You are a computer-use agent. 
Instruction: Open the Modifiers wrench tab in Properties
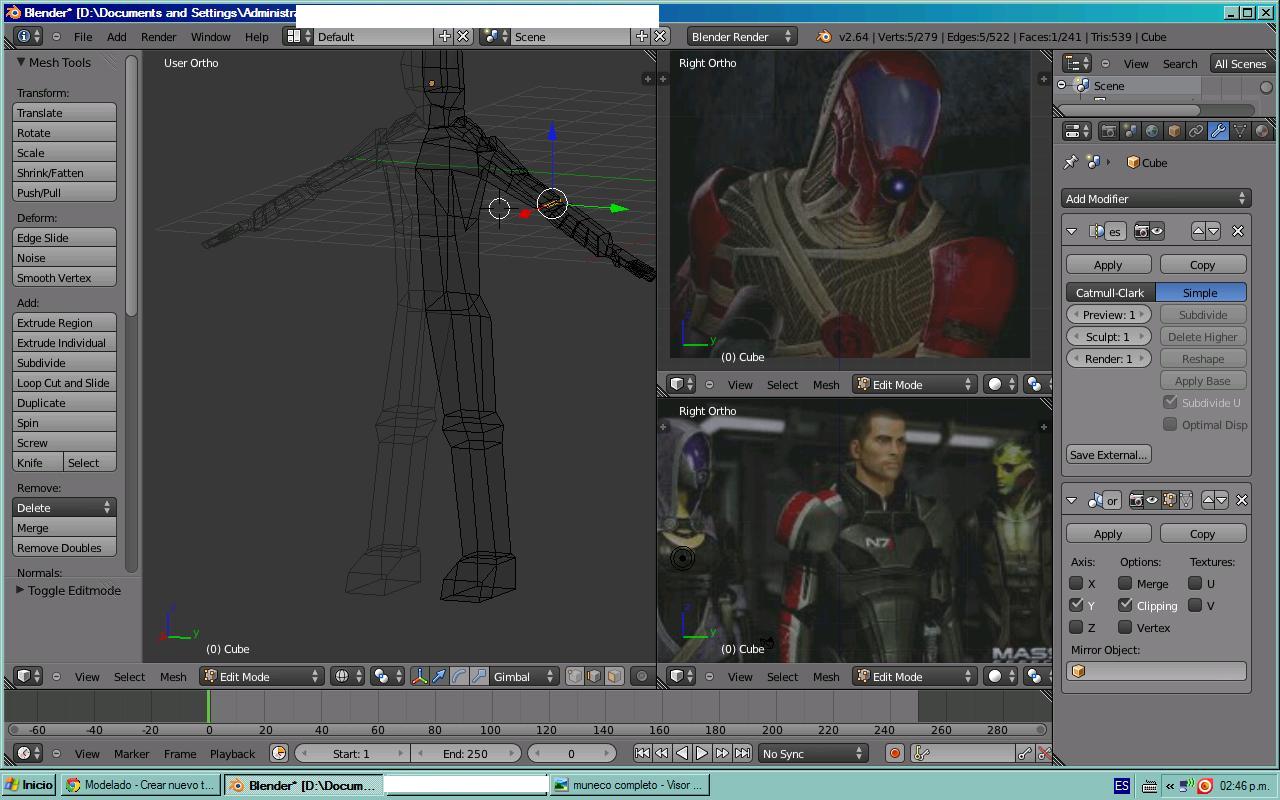1218,131
